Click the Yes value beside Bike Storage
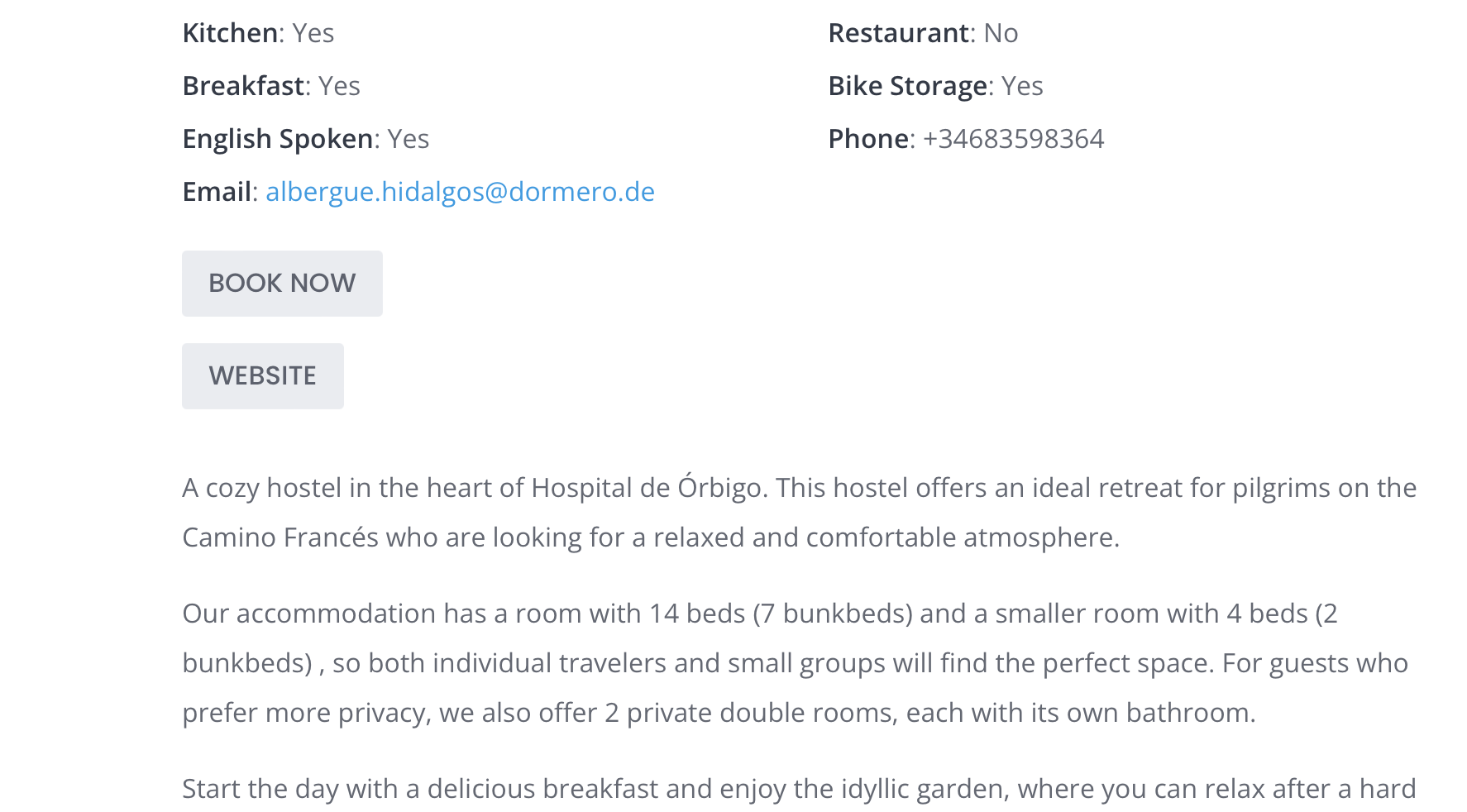The height and width of the screenshot is (812, 1467). 1022,86
